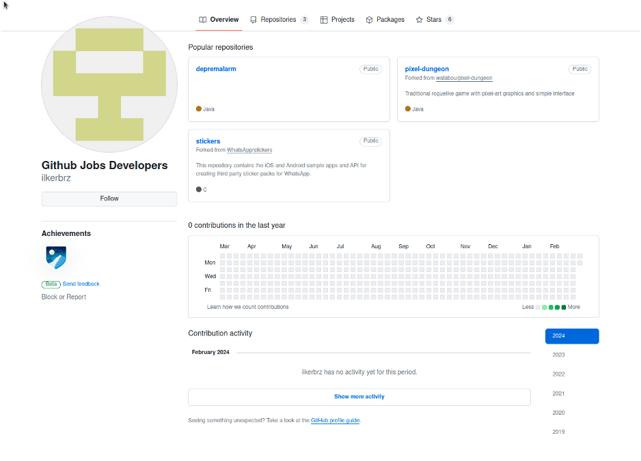Click Public badge on depremalarm card

(371, 69)
